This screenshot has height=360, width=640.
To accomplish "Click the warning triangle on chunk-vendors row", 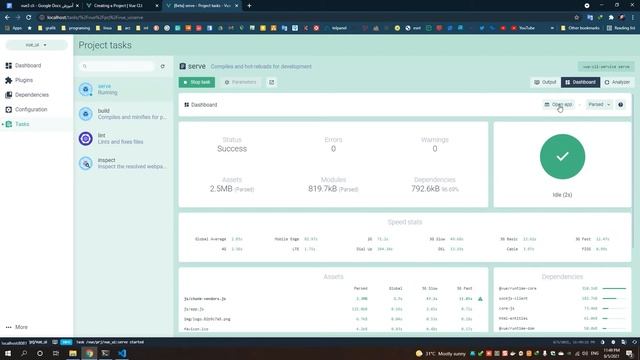I will (x=480, y=299).
